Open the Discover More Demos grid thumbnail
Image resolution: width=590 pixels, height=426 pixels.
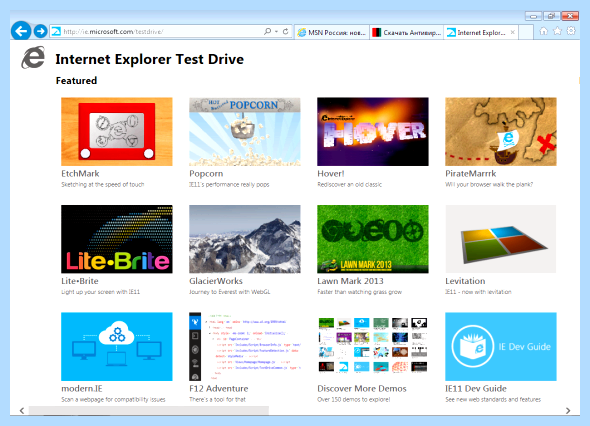[373, 347]
